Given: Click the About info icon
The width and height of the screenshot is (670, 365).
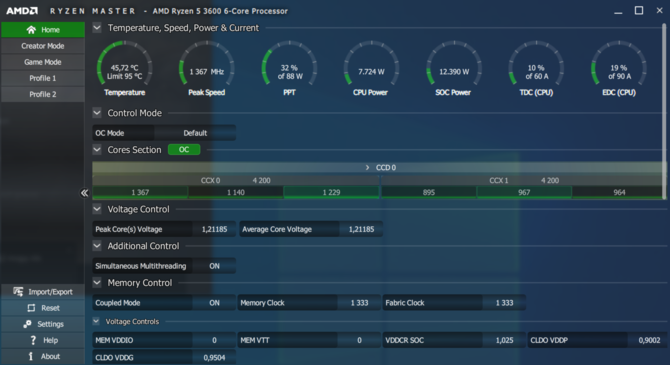Looking at the screenshot, I should [31, 356].
